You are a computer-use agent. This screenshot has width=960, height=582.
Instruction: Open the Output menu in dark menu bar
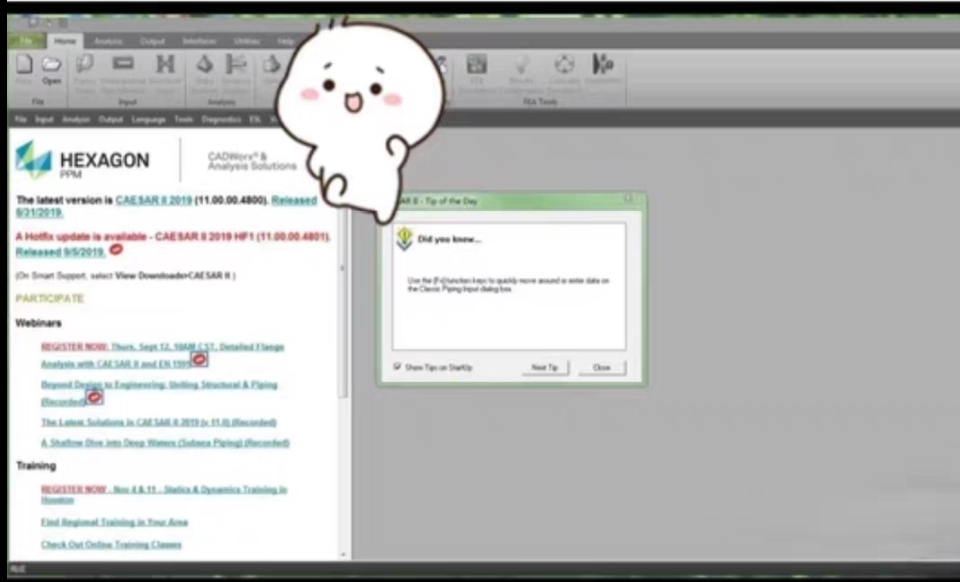point(111,119)
